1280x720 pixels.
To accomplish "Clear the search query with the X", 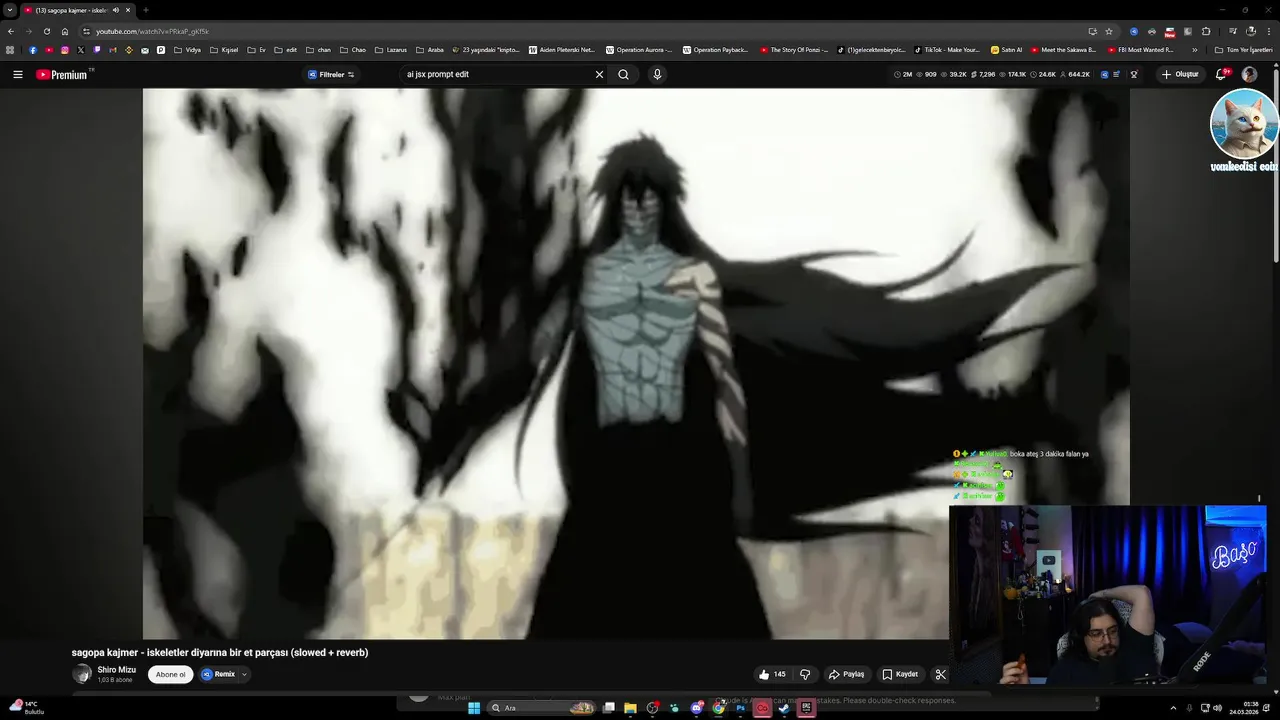I will coord(599,74).
